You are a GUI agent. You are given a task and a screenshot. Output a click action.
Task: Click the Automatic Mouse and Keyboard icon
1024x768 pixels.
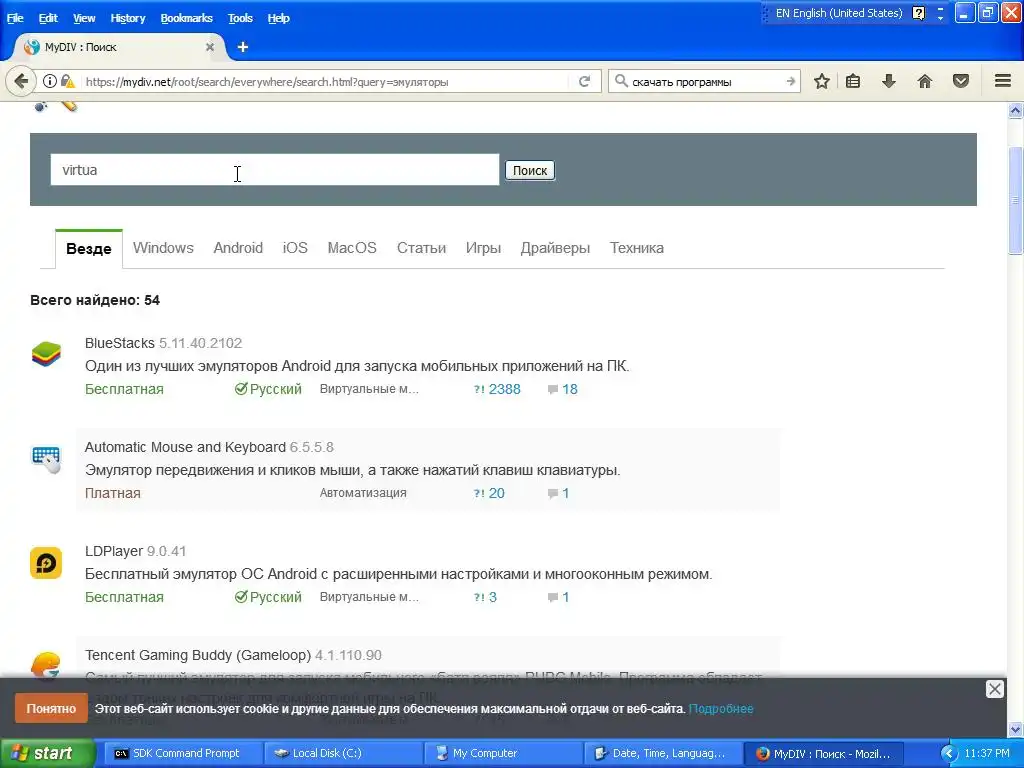pyautogui.click(x=46, y=459)
